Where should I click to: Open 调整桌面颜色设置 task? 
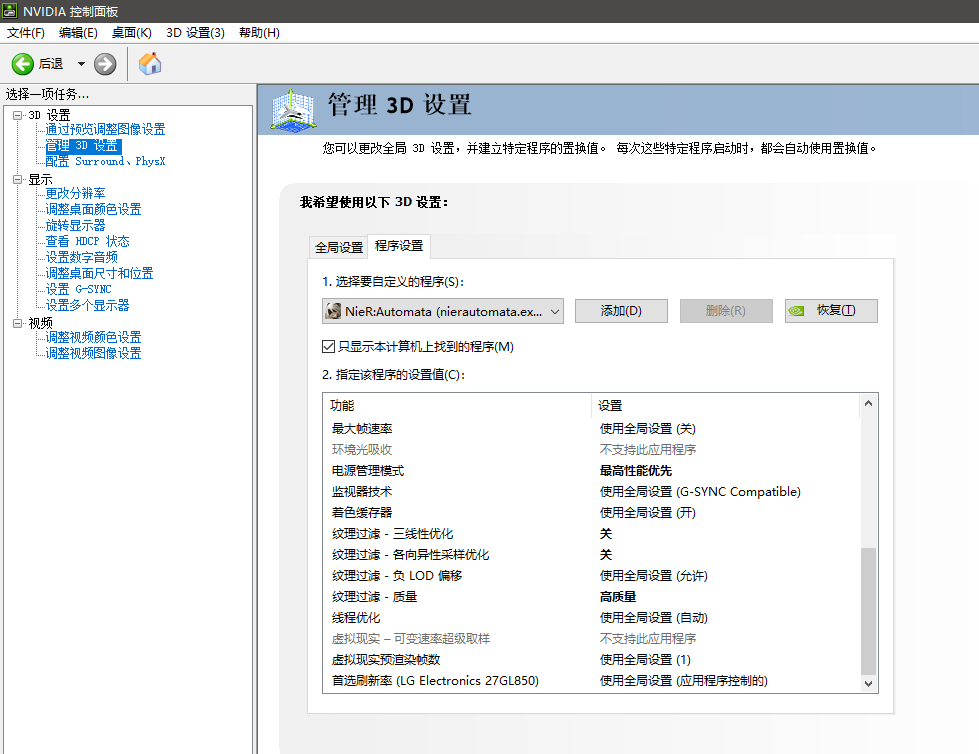(93, 209)
